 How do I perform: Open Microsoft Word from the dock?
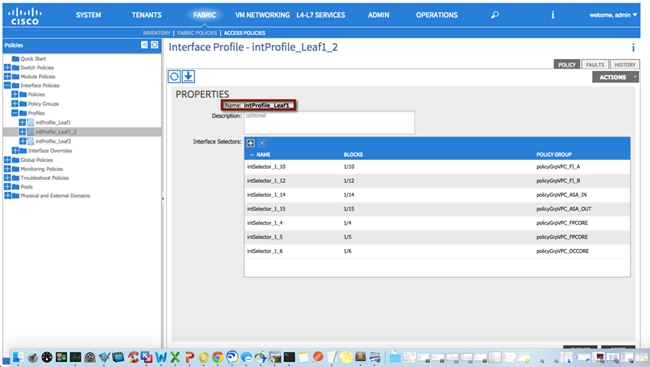point(161,357)
